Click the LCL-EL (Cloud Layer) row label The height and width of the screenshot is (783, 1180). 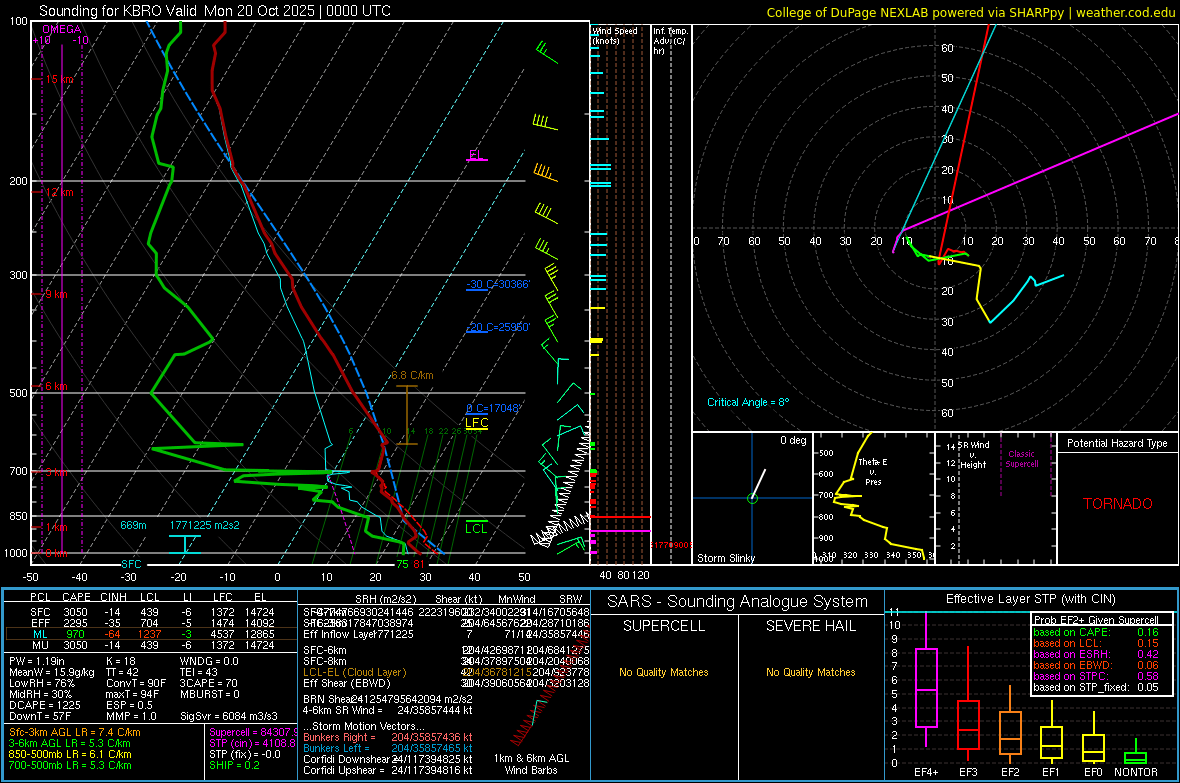(354, 672)
